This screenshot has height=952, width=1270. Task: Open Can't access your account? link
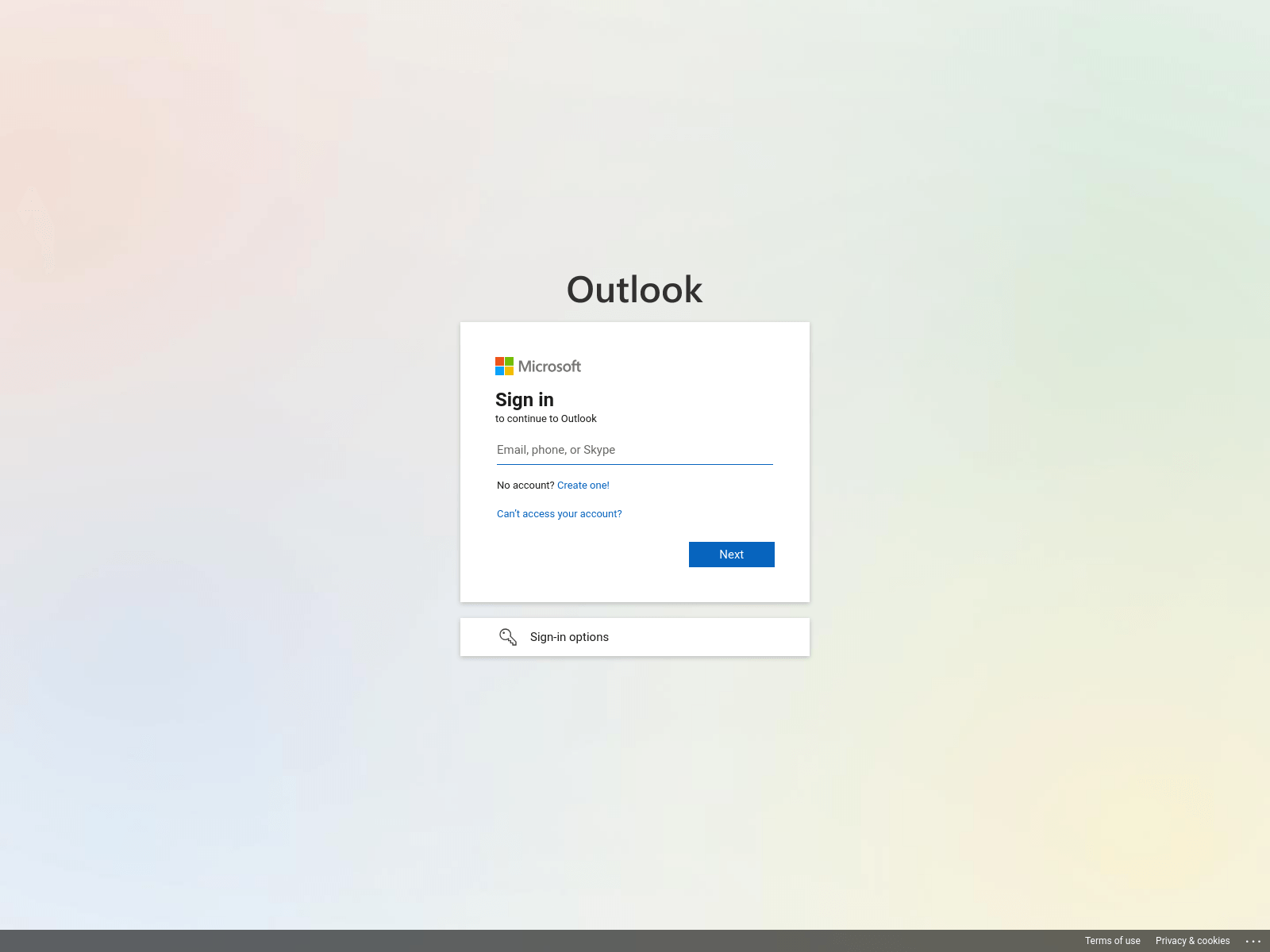click(560, 514)
